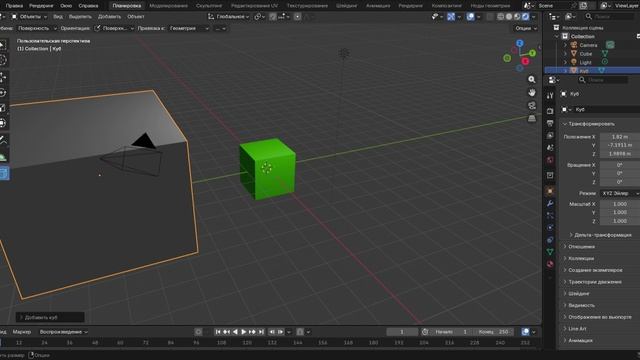The image size is (640, 360).
Task: Open the XYZ Эйлер rotation mode dropdown
Action: tap(620, 193)
